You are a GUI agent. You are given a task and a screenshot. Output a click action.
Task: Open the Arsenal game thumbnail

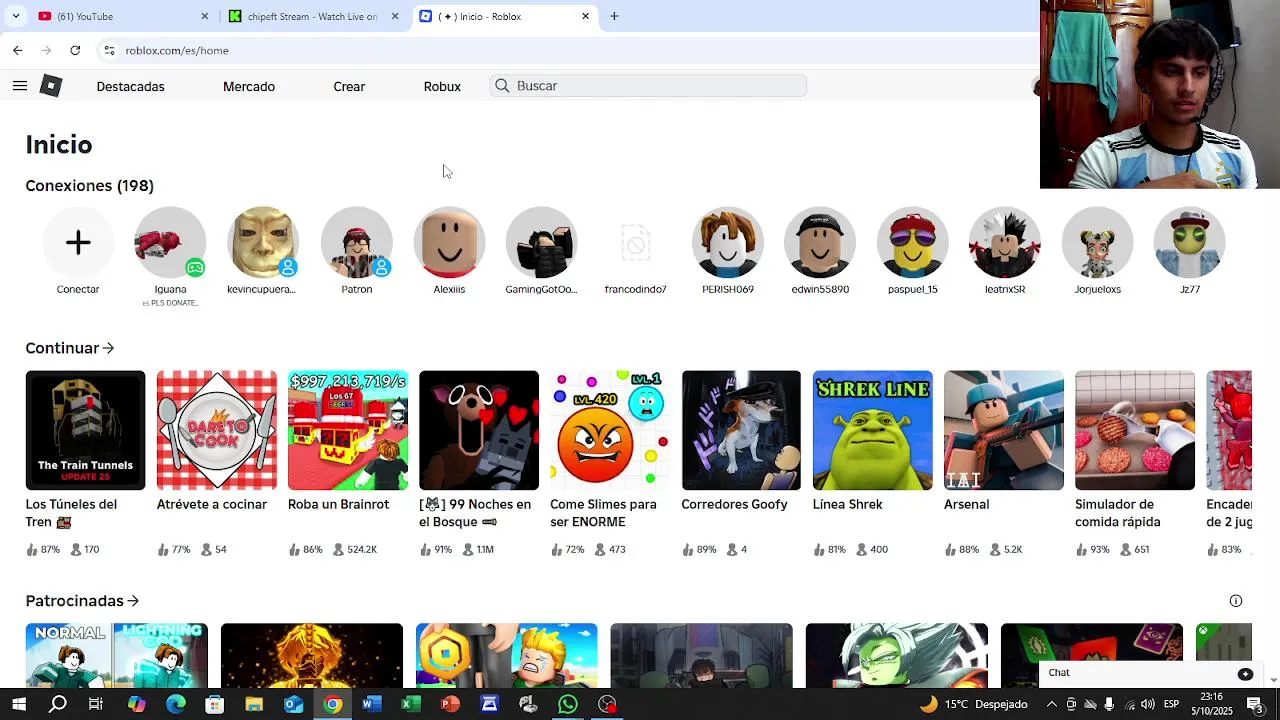1004,430
